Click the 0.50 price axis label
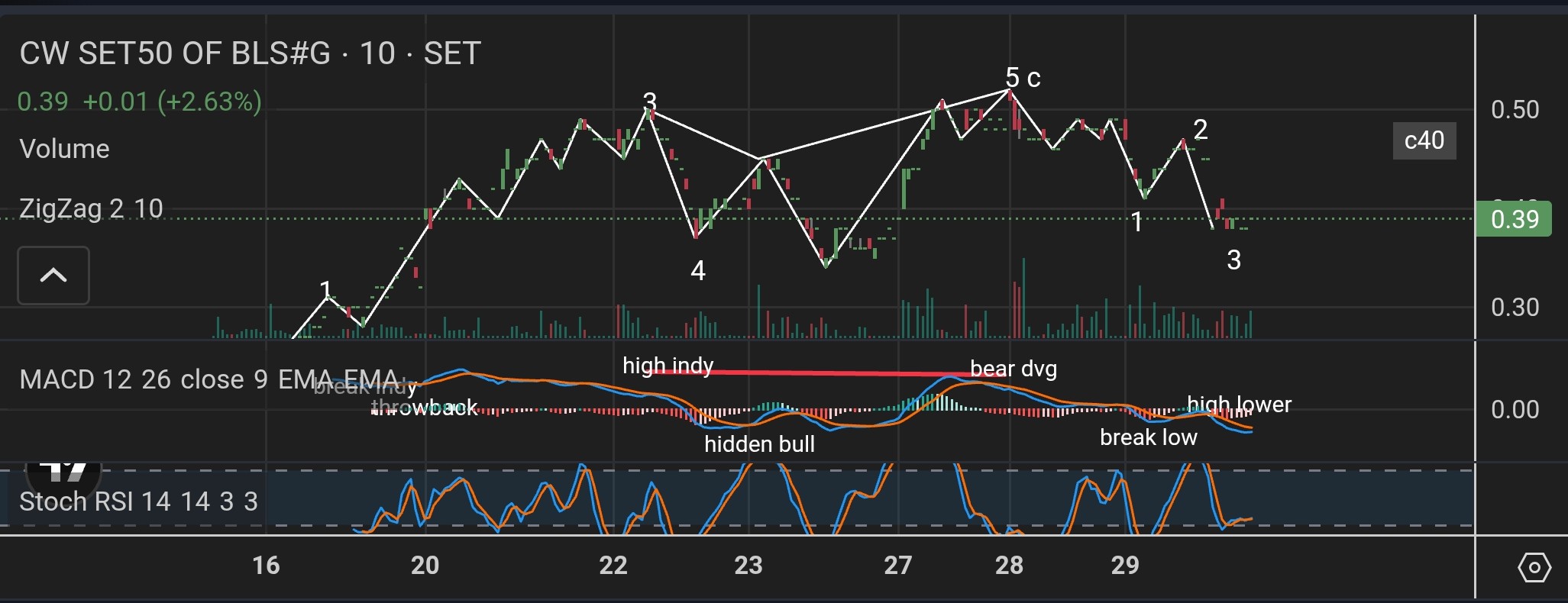The height and width of the screenshot is (603, 1568). tap(1515, 109)
